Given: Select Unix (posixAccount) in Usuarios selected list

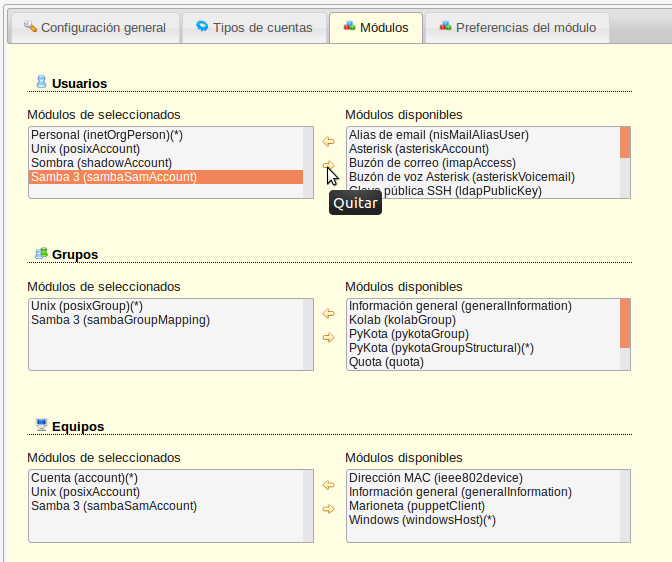Looking at the screenshot, I should click(x=166, y=149).
